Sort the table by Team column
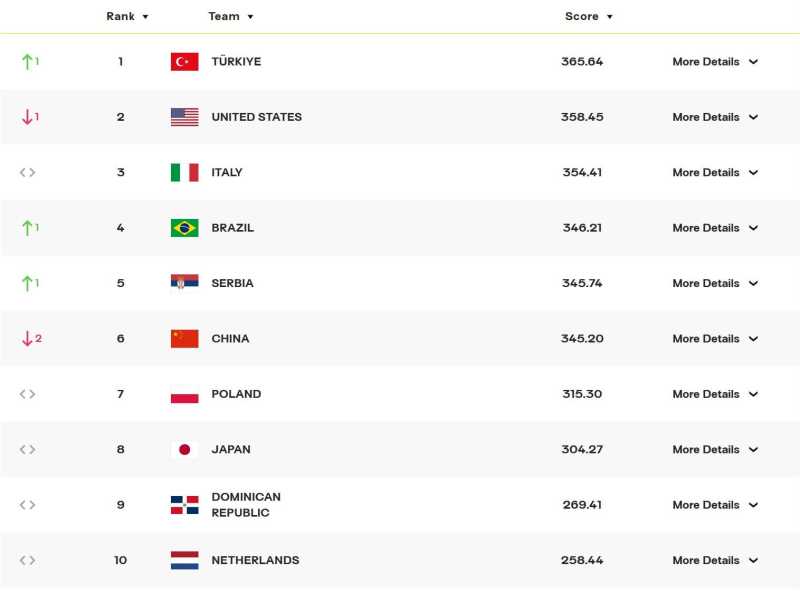 point(231,17)
